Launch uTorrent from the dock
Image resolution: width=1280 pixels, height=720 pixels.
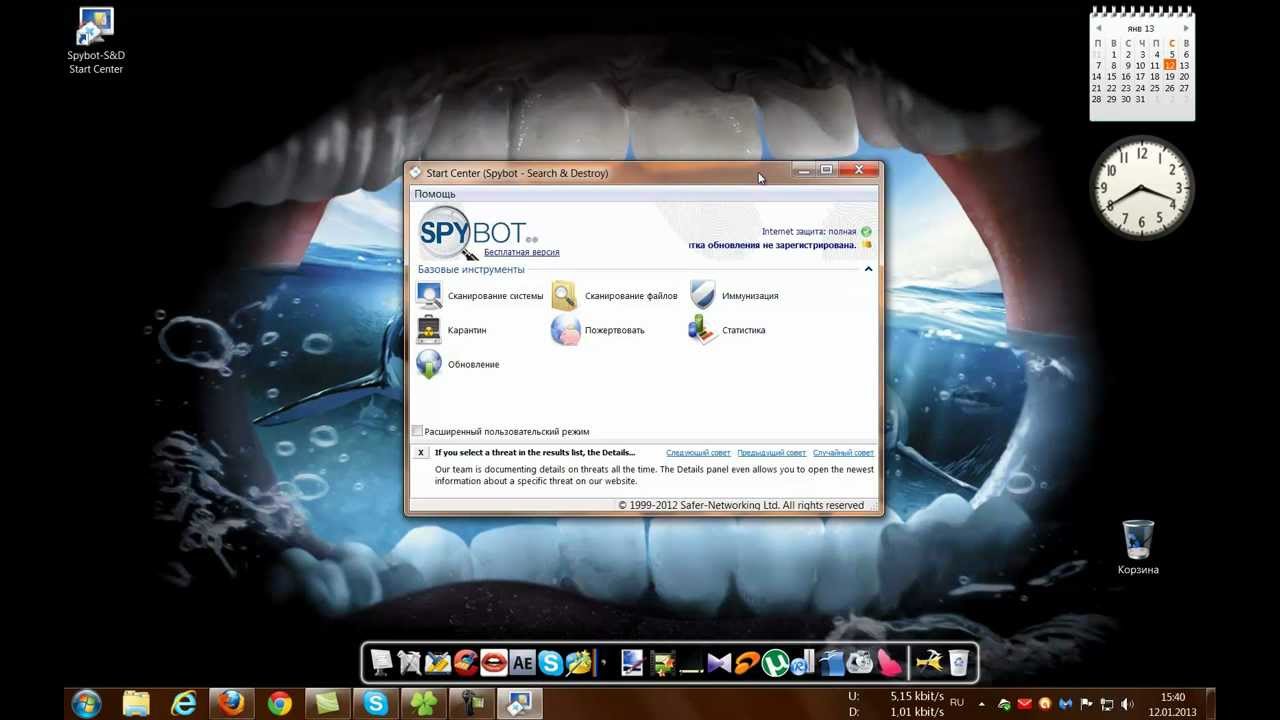pyautogui.click(x=776, y=662)
